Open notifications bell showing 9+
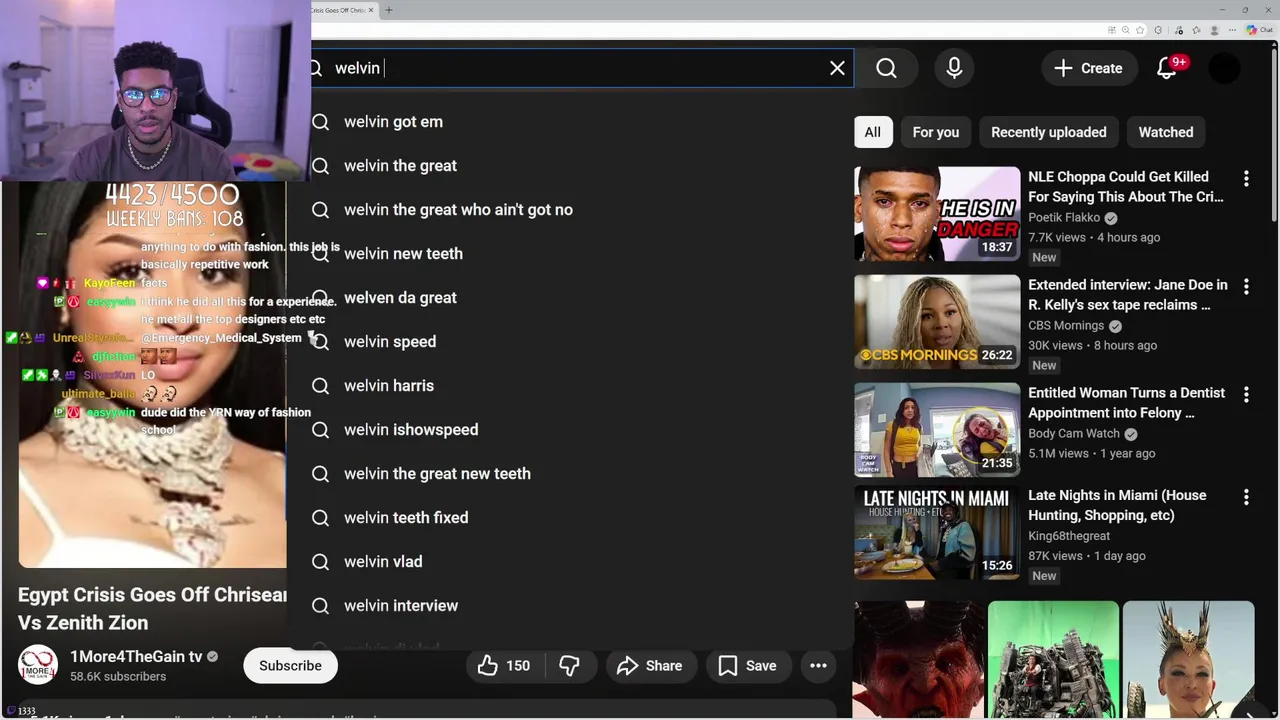This screenshot has width=1280, height=720. 1167,68
